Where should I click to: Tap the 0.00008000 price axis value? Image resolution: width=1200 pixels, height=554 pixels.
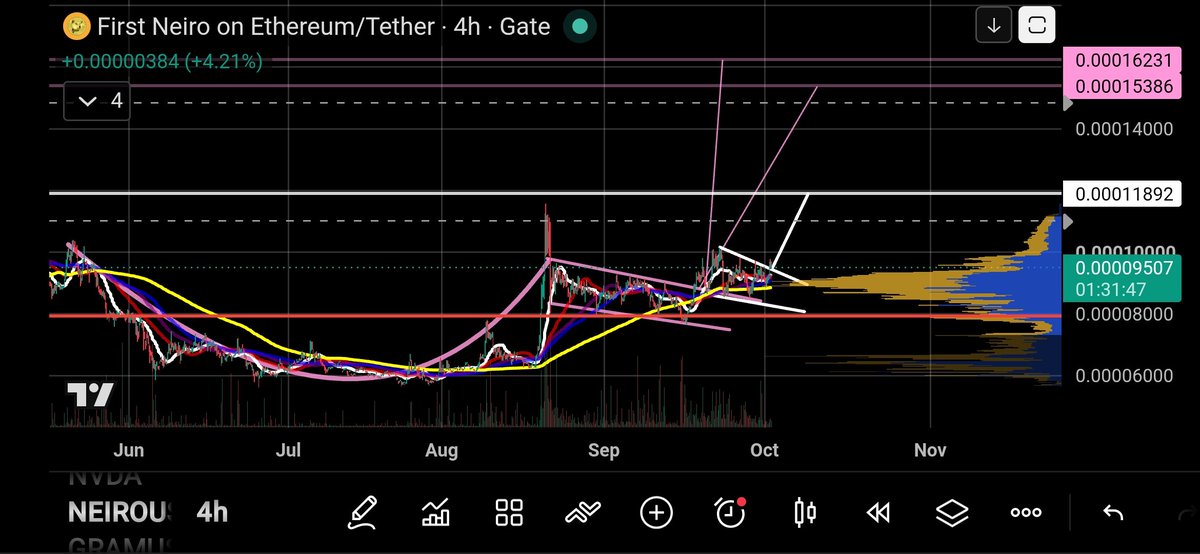[x=1123, y=315]
